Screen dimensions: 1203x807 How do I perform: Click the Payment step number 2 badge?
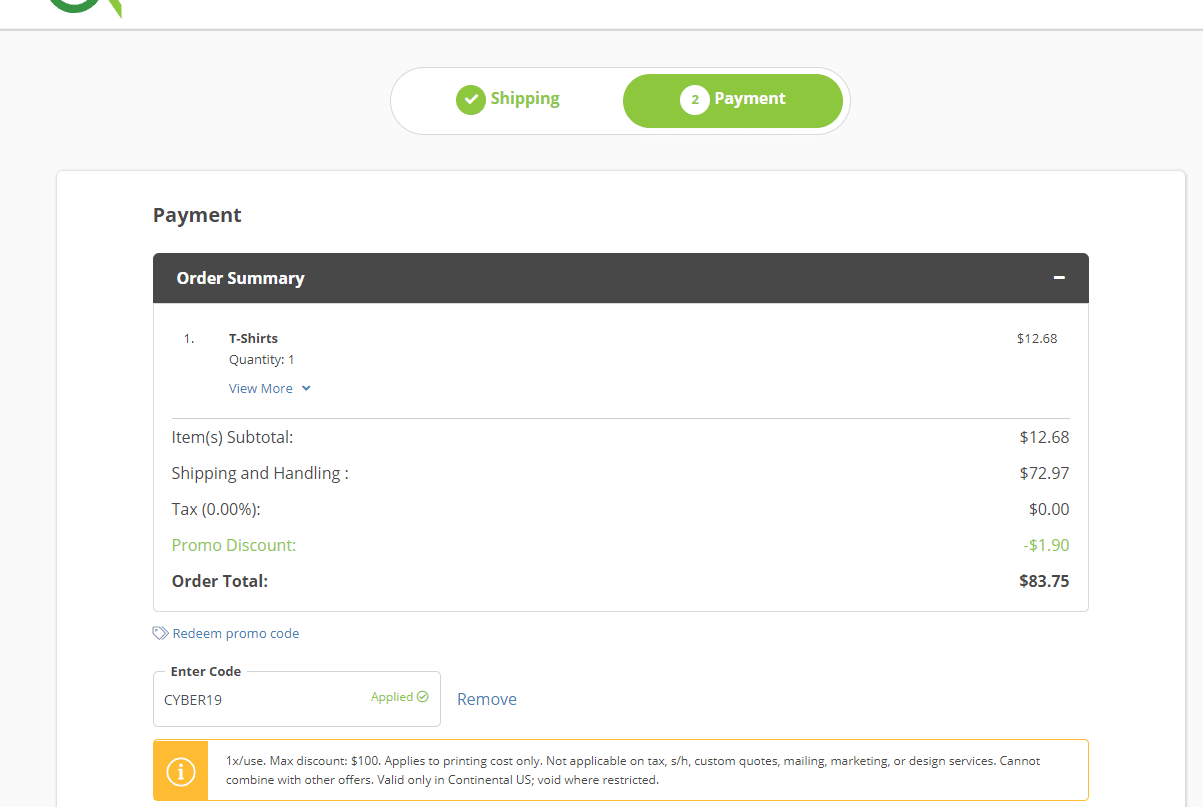[x=694, y=99]
